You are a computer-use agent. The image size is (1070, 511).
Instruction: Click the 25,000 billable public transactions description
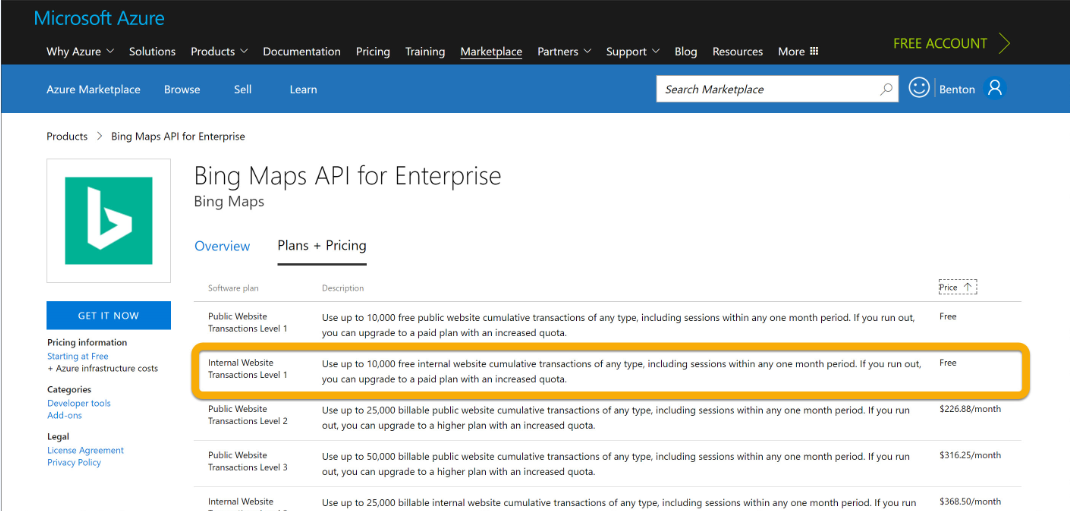pos(616,418)
